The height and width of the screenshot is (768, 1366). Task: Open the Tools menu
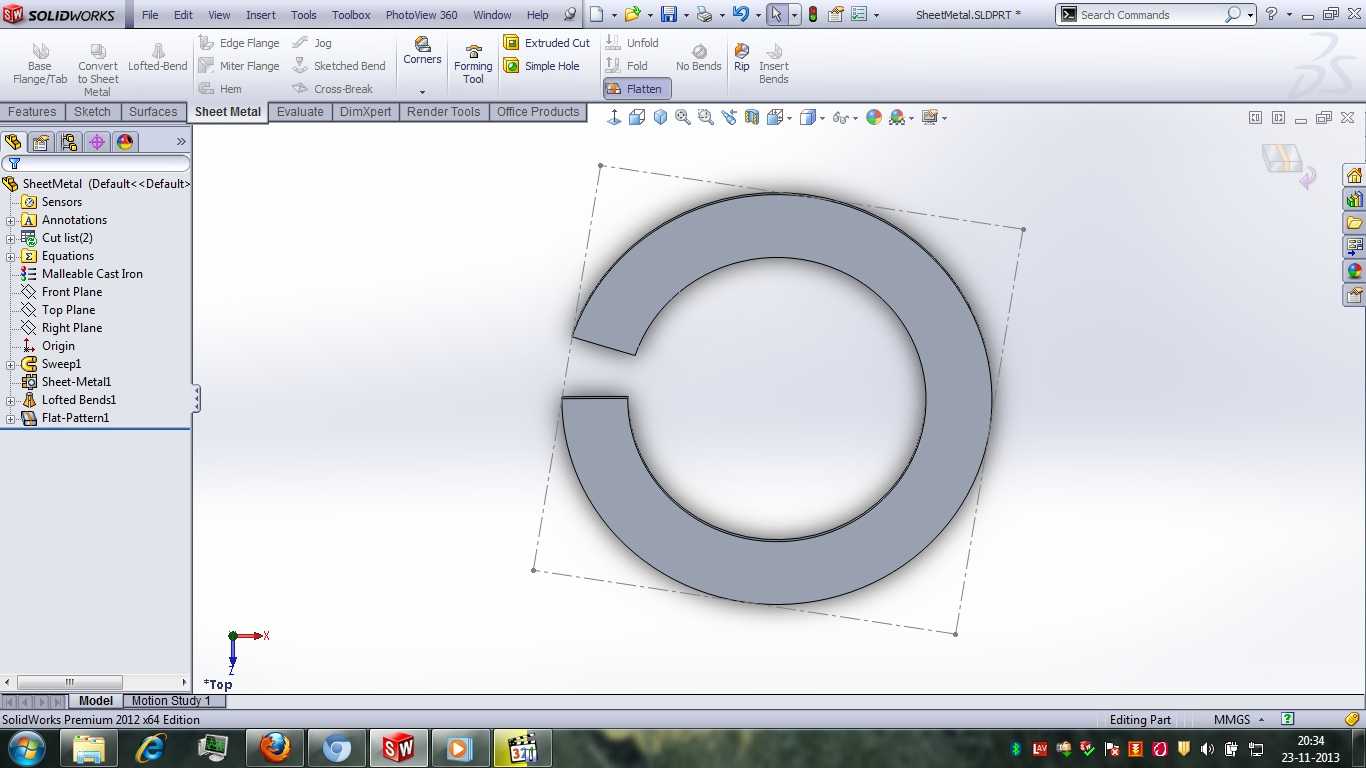click(x=304, y=15)
